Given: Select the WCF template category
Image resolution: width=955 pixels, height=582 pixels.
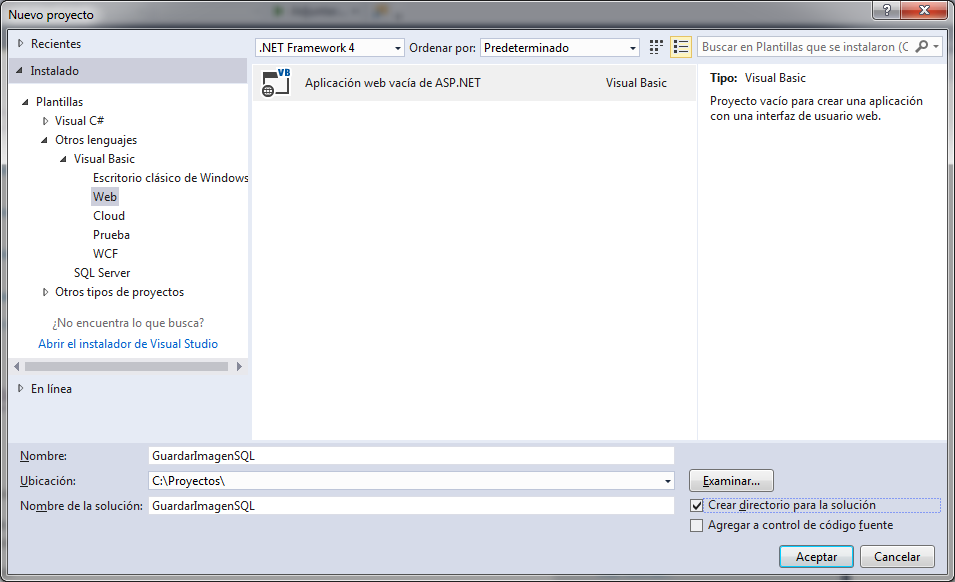Looking at the screenshot, I should click(x=106, y=254).
